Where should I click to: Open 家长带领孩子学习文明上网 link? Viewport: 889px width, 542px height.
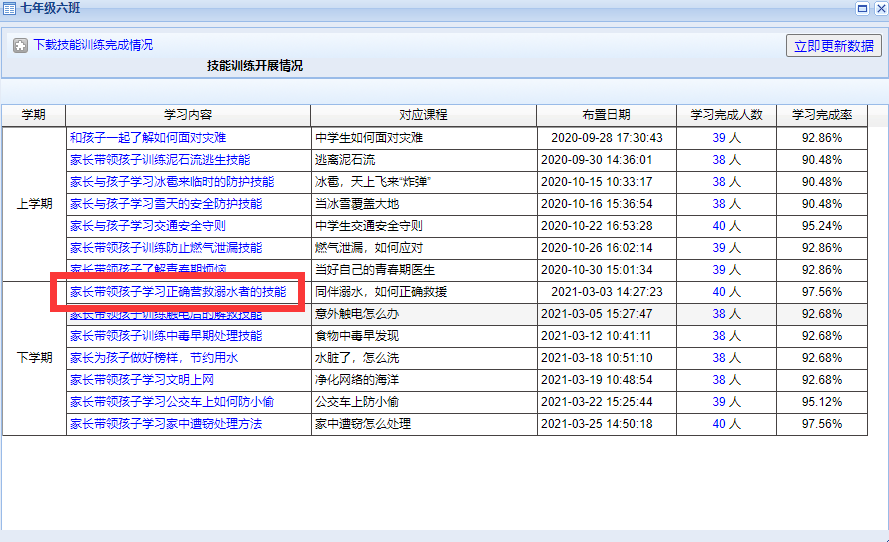coord(141,380)
